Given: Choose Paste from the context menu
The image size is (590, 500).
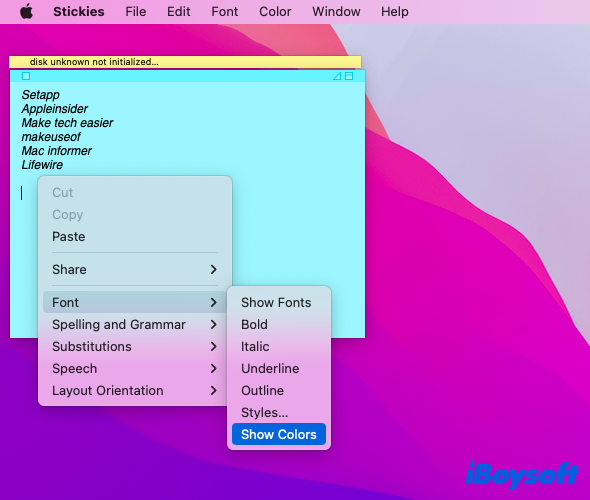Looking at the screenshot, I should (135, 237).
